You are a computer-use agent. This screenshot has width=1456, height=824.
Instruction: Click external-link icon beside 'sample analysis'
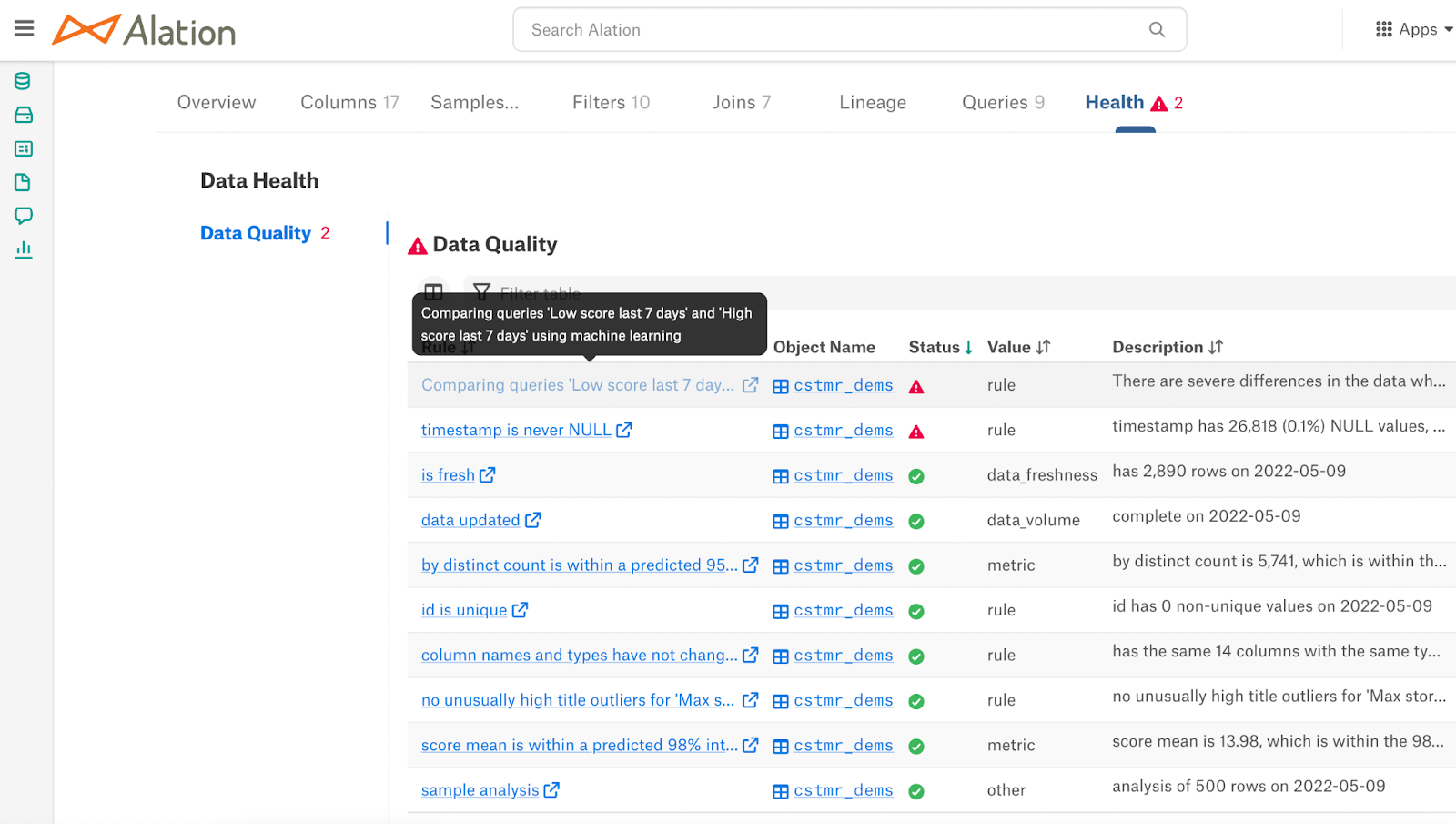(x=551, y=790)
